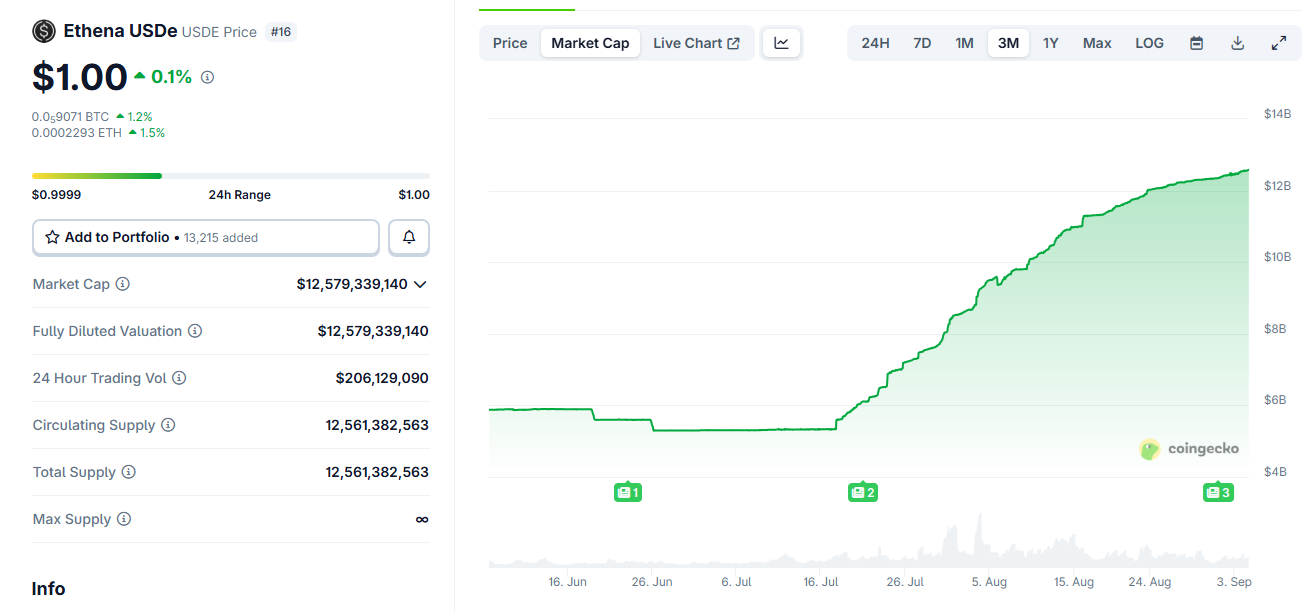Click the Fully Diluted Valuation info icon

tap(195, 331)
